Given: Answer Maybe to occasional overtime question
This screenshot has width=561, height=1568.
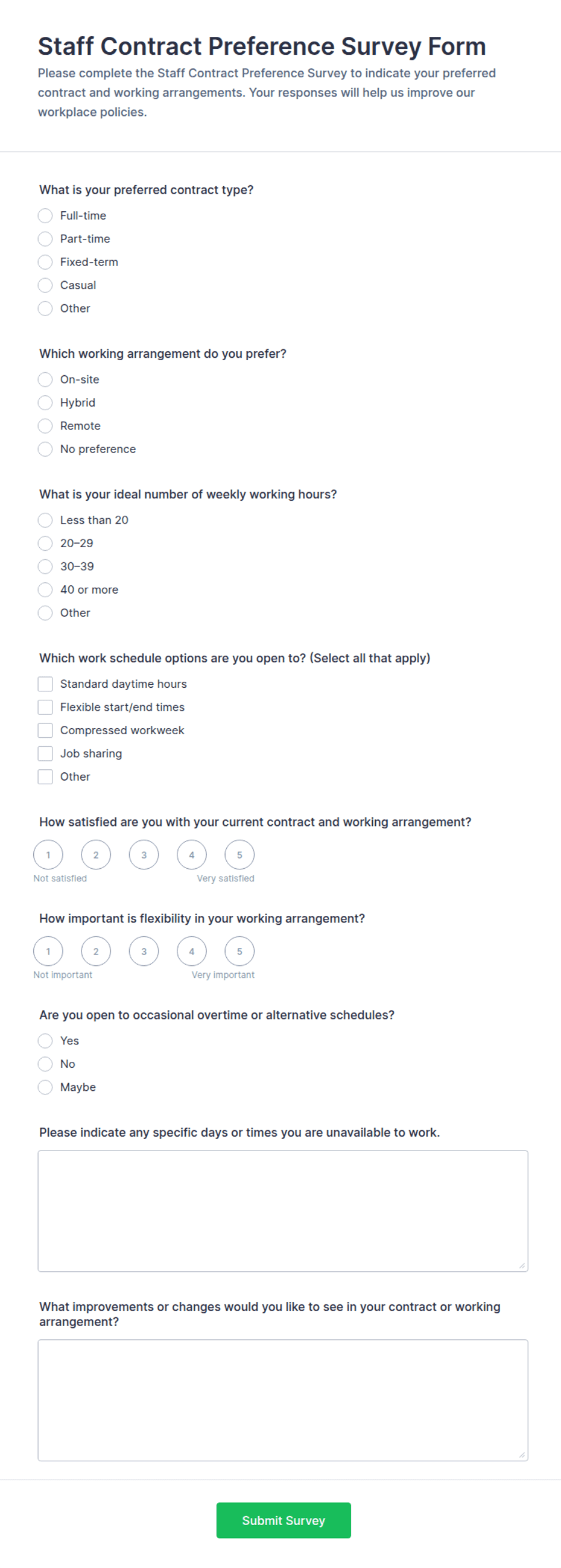Looking at the screenshot, I should click(x=45, y=1087).
